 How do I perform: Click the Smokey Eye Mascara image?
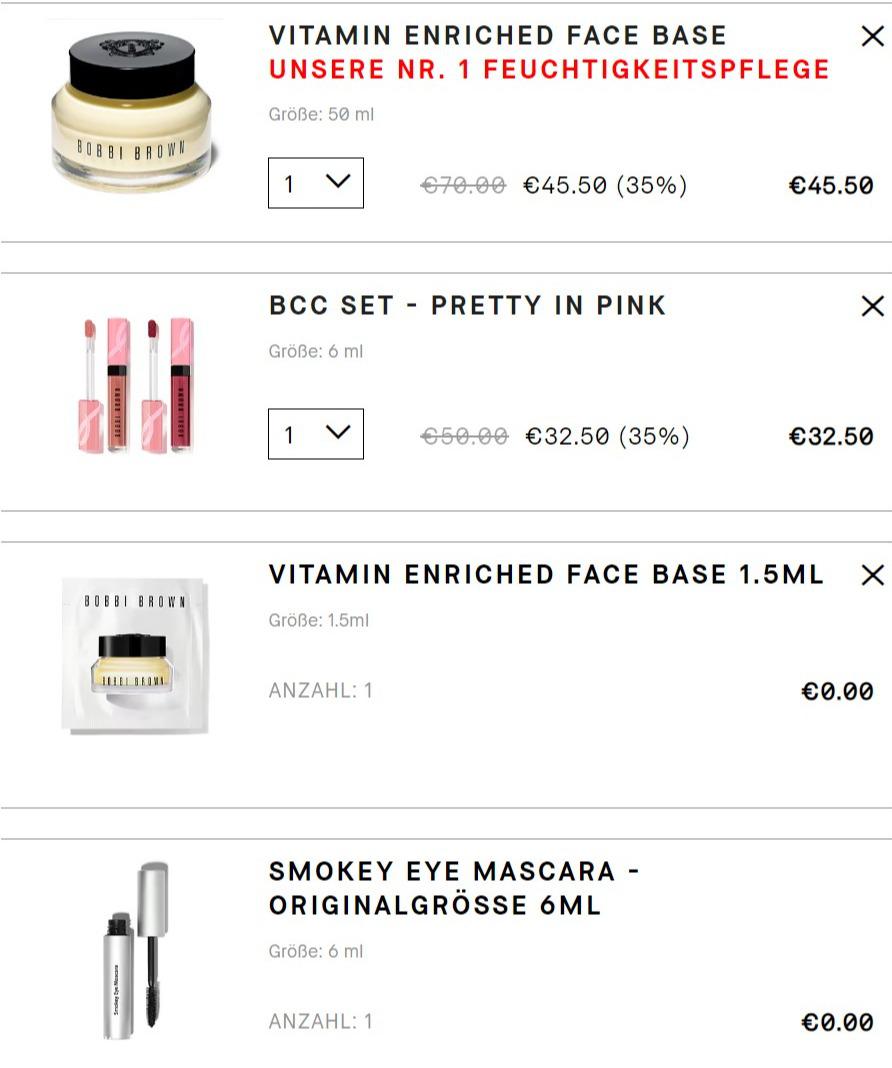[x=136, y=951]
